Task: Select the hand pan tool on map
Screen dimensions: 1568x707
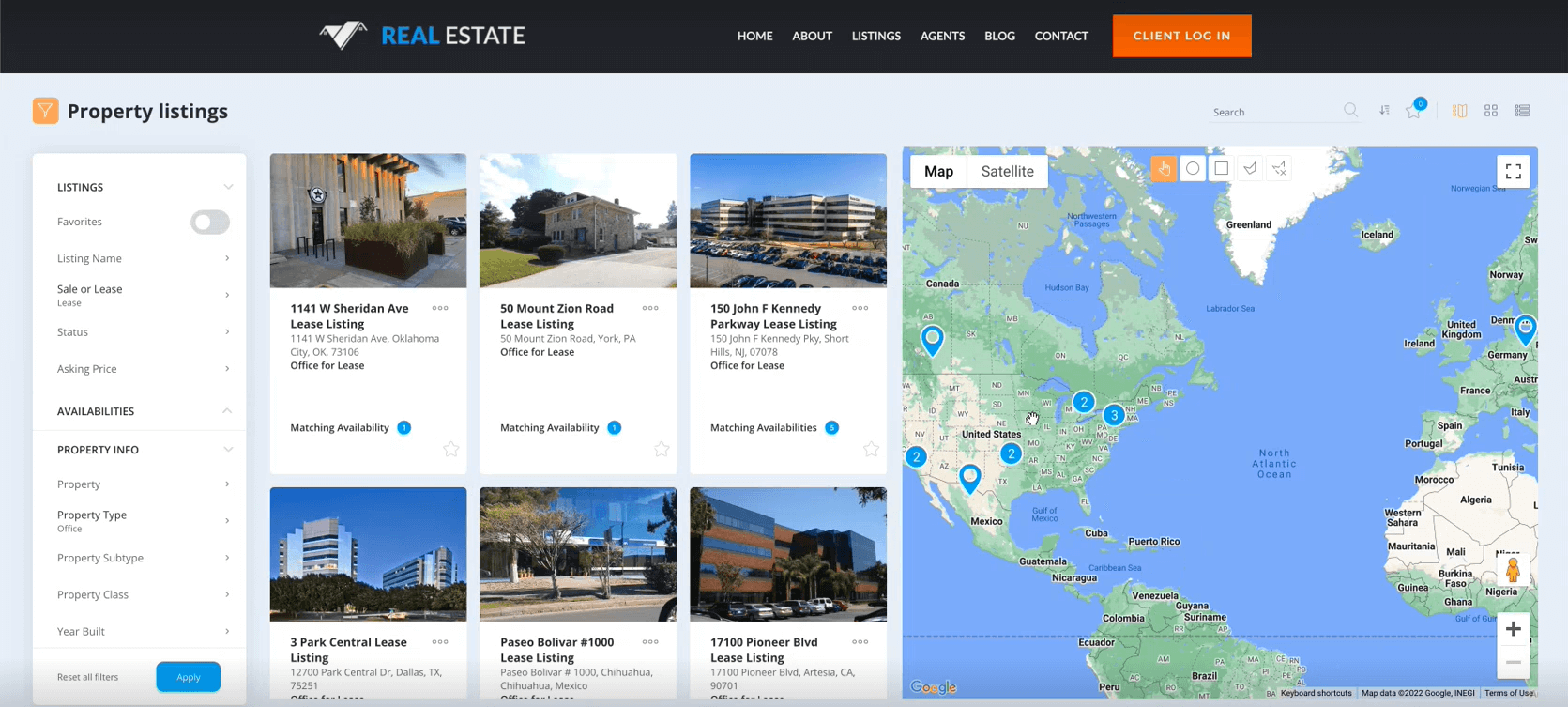Action: tap(1164, 169)
